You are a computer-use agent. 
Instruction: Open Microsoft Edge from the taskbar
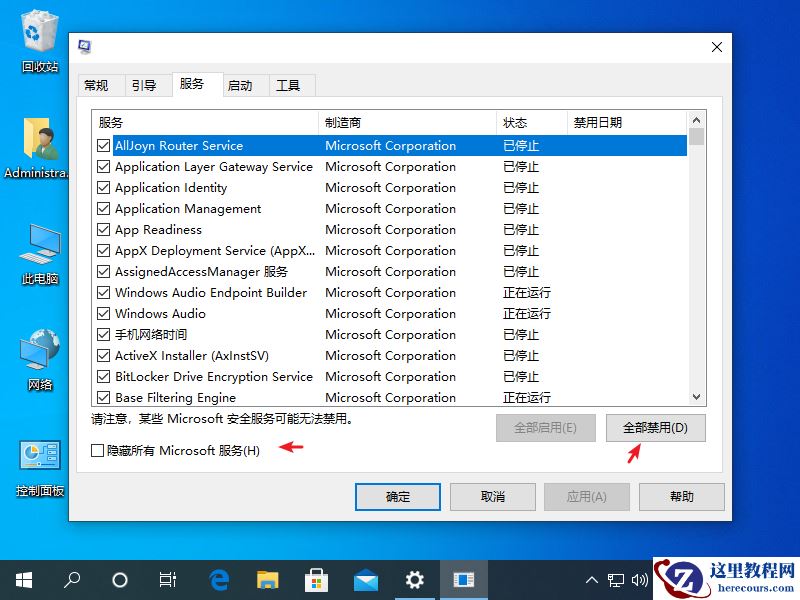[x=218, y=579]
